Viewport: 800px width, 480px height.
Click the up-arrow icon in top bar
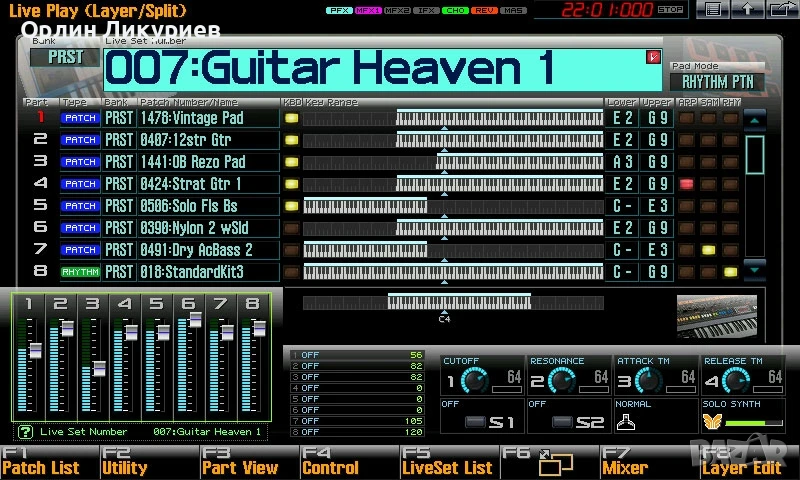(747, 9)
